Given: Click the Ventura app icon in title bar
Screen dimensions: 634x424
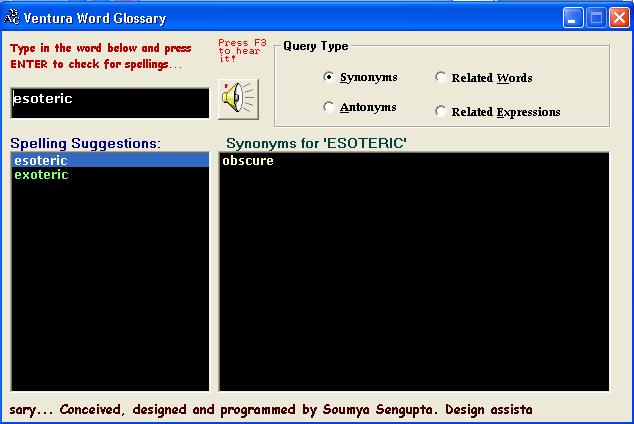Looking at the screenshot, I should (x=13, y=18).
